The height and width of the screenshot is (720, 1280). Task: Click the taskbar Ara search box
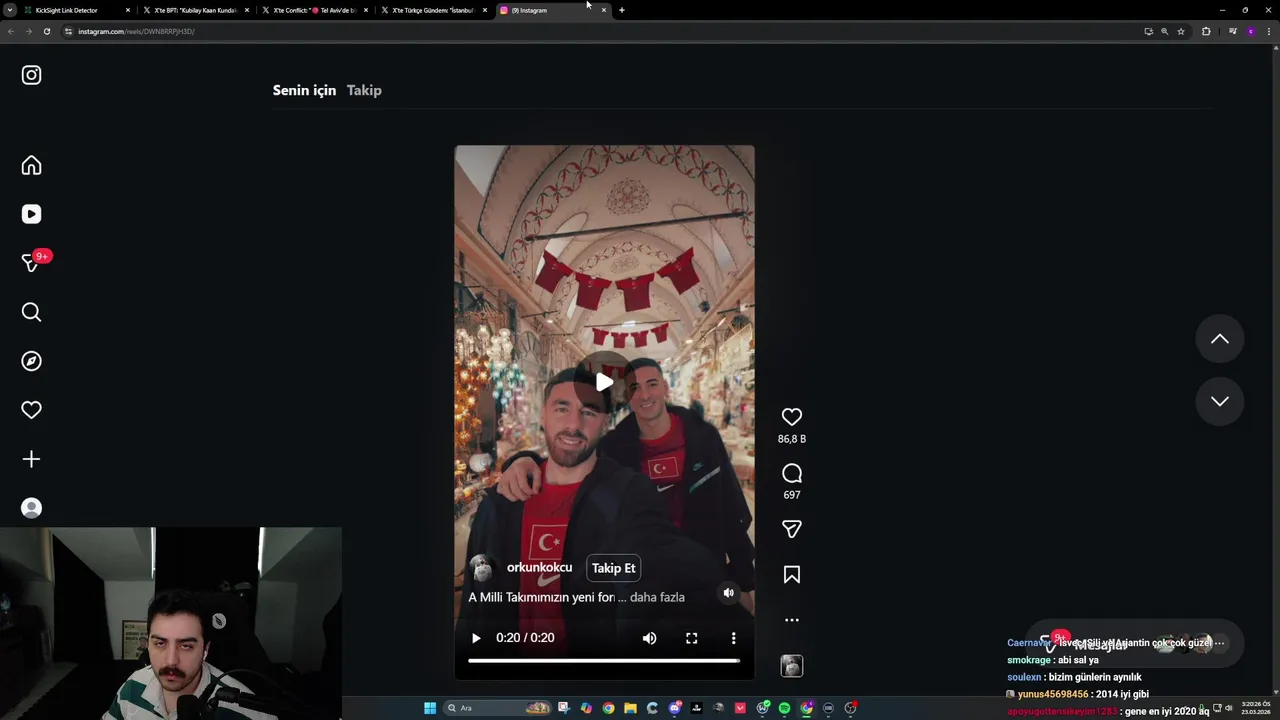pyautogui.click(x=499, y=708)
